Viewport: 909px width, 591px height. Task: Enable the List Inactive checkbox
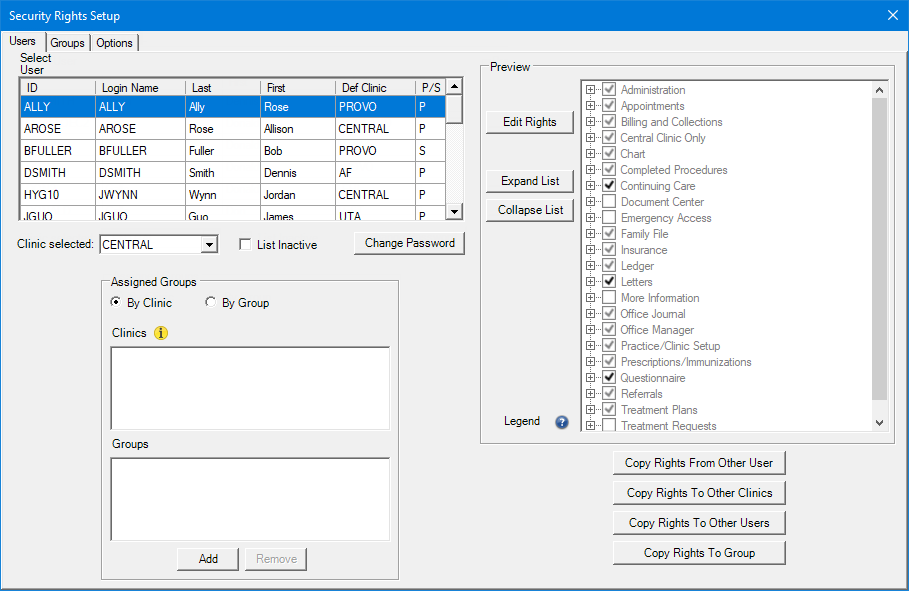click(245, 245)
